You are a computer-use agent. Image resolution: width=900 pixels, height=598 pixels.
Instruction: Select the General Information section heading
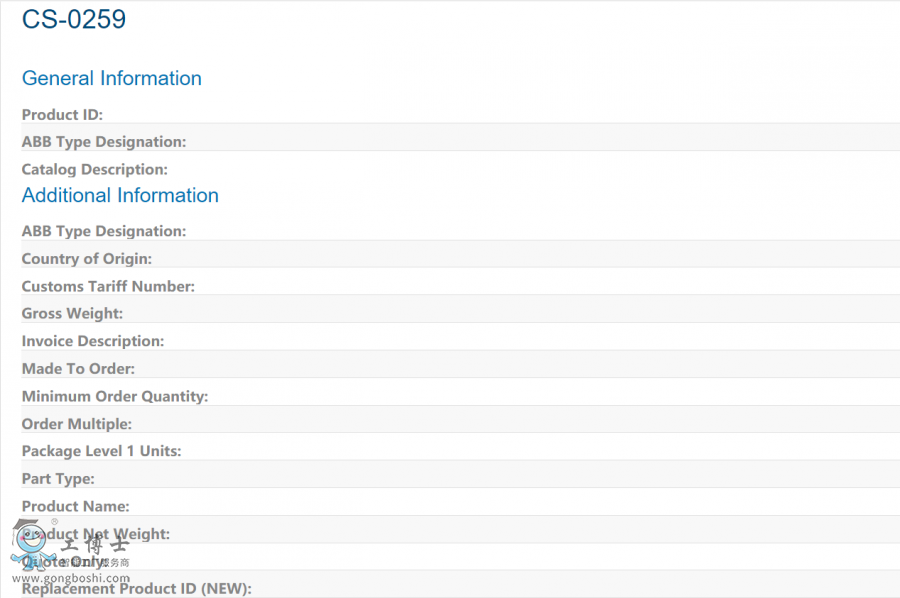click(x=112, y=78)
